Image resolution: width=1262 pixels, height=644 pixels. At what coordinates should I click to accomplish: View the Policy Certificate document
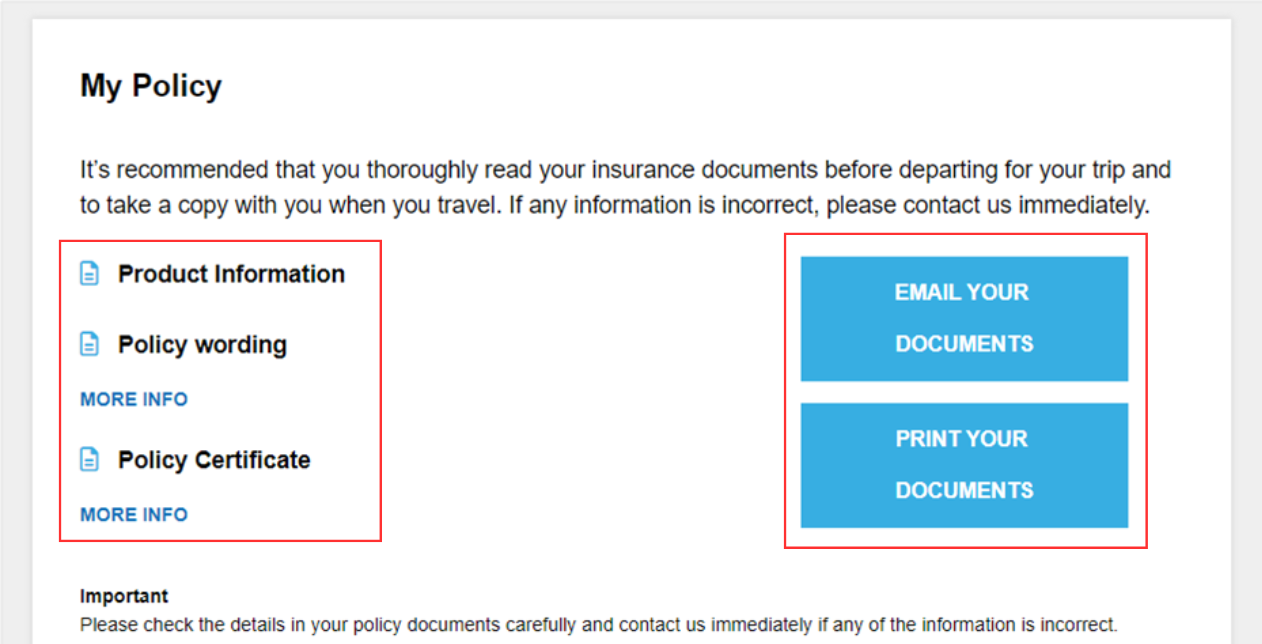pyautogui.click(x=214, y=460)
